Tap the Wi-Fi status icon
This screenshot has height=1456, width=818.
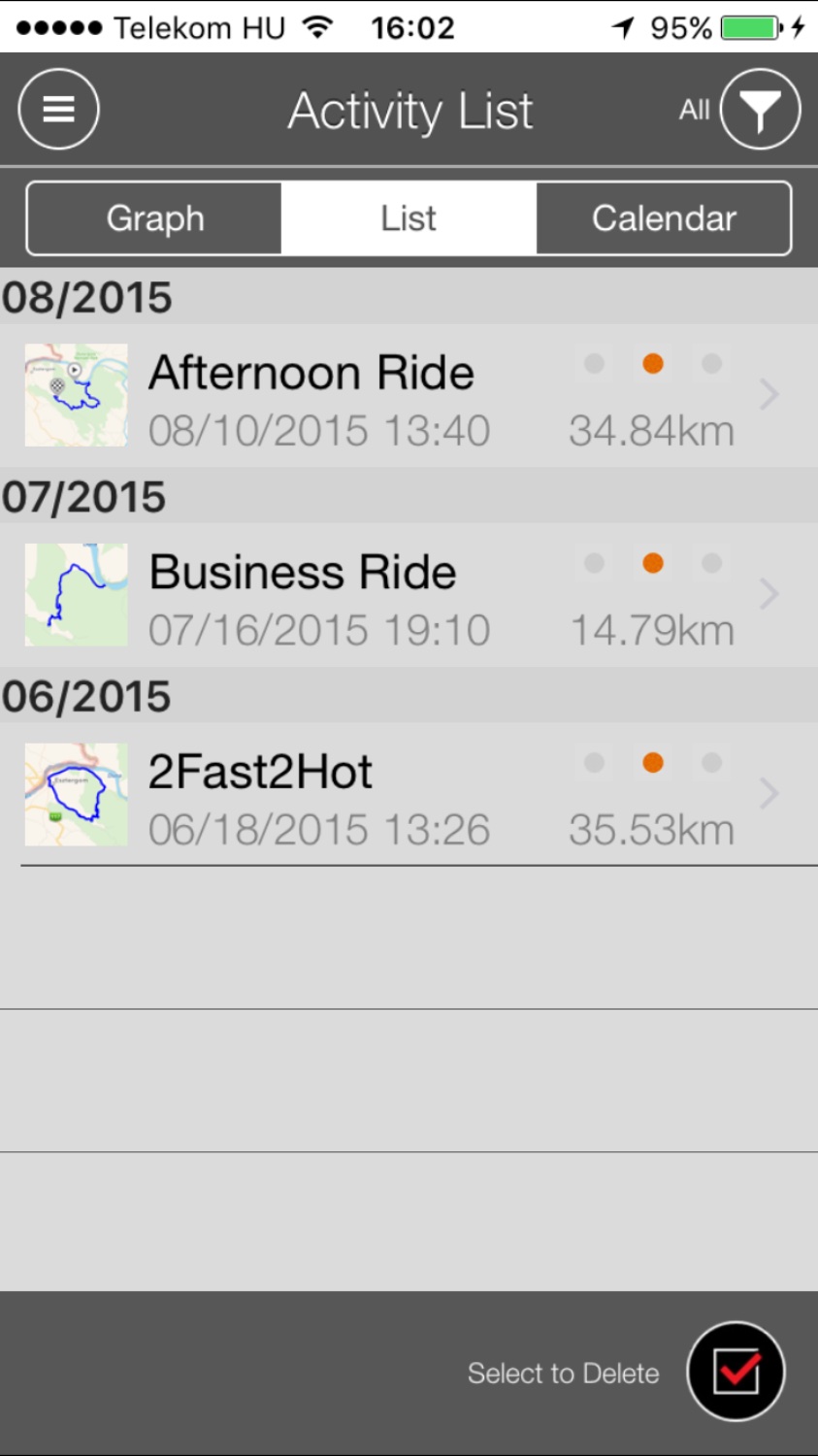317,27
